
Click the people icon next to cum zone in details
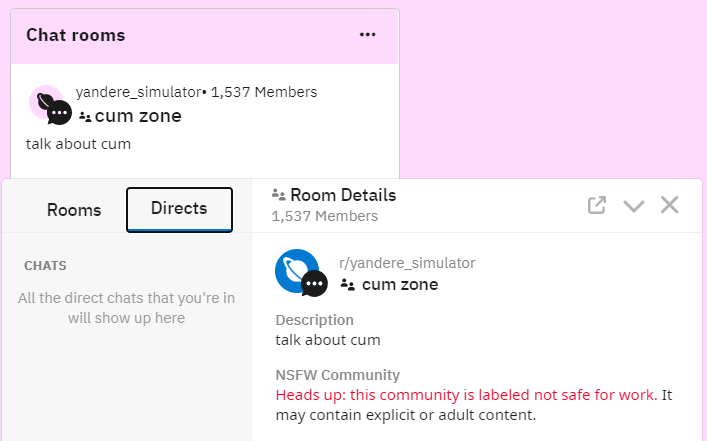click(x=348, y=285)
